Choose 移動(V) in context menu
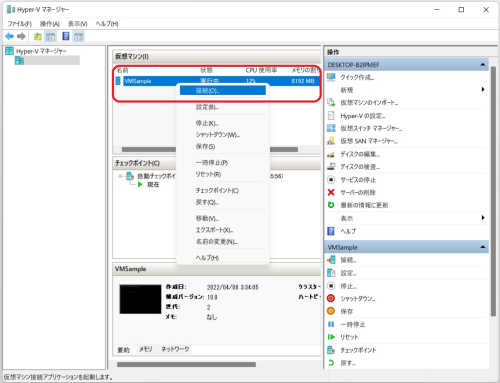This screenshot has height=383, width=500. (x=223, y=219)
